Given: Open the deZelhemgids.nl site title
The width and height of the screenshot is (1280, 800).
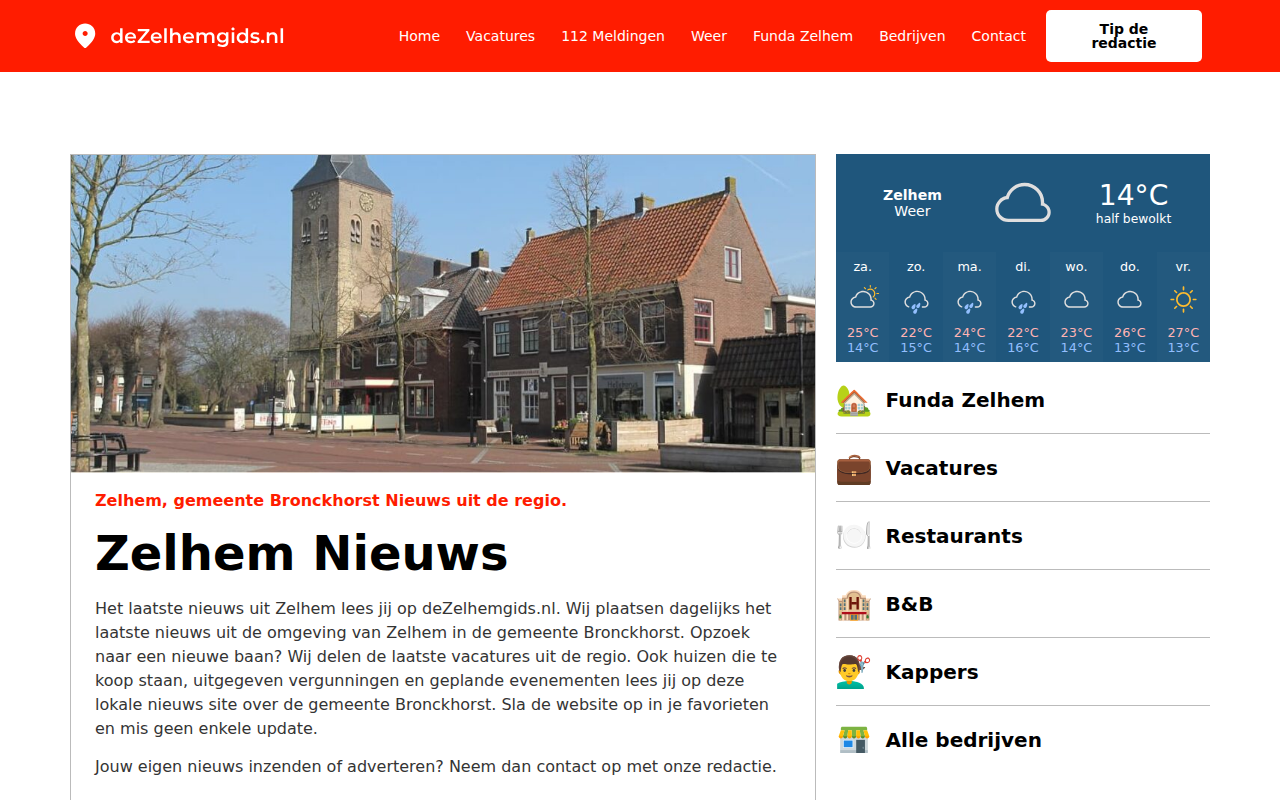Looking at the screenshot, I should tap(197, 36).
